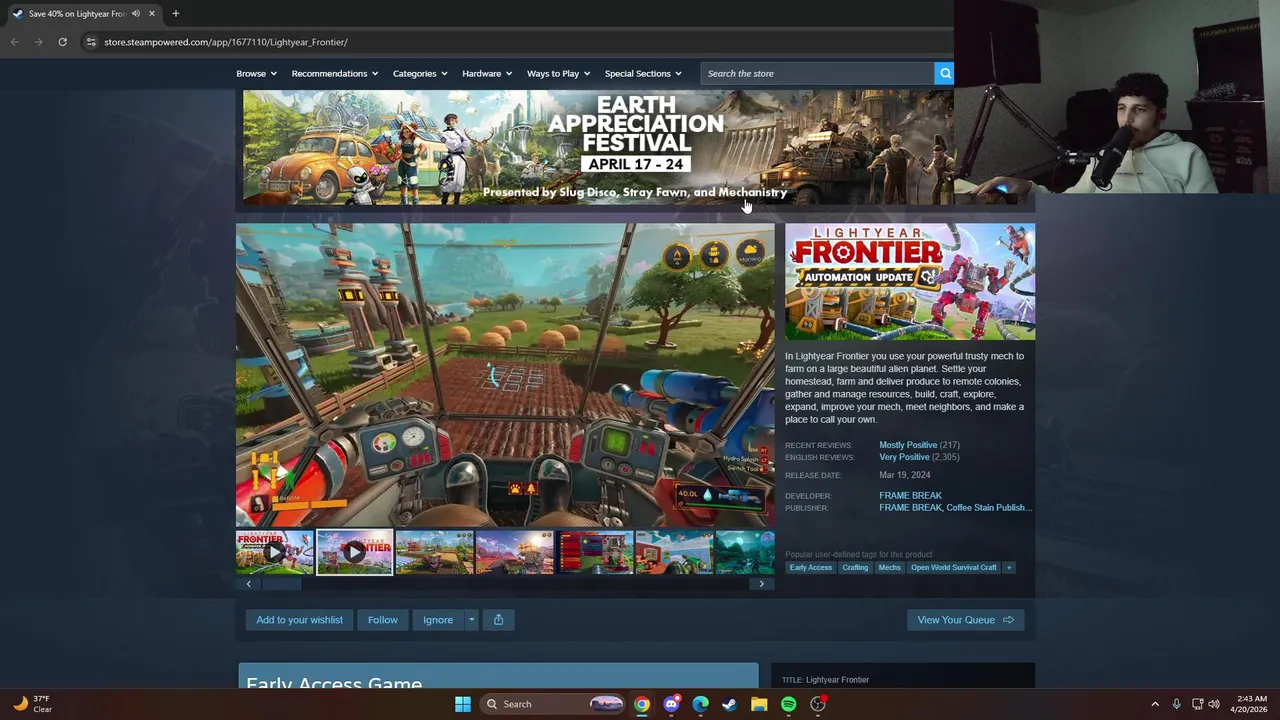Open the Lightyear Frontier header capsule image

click(x=910, y=281)
